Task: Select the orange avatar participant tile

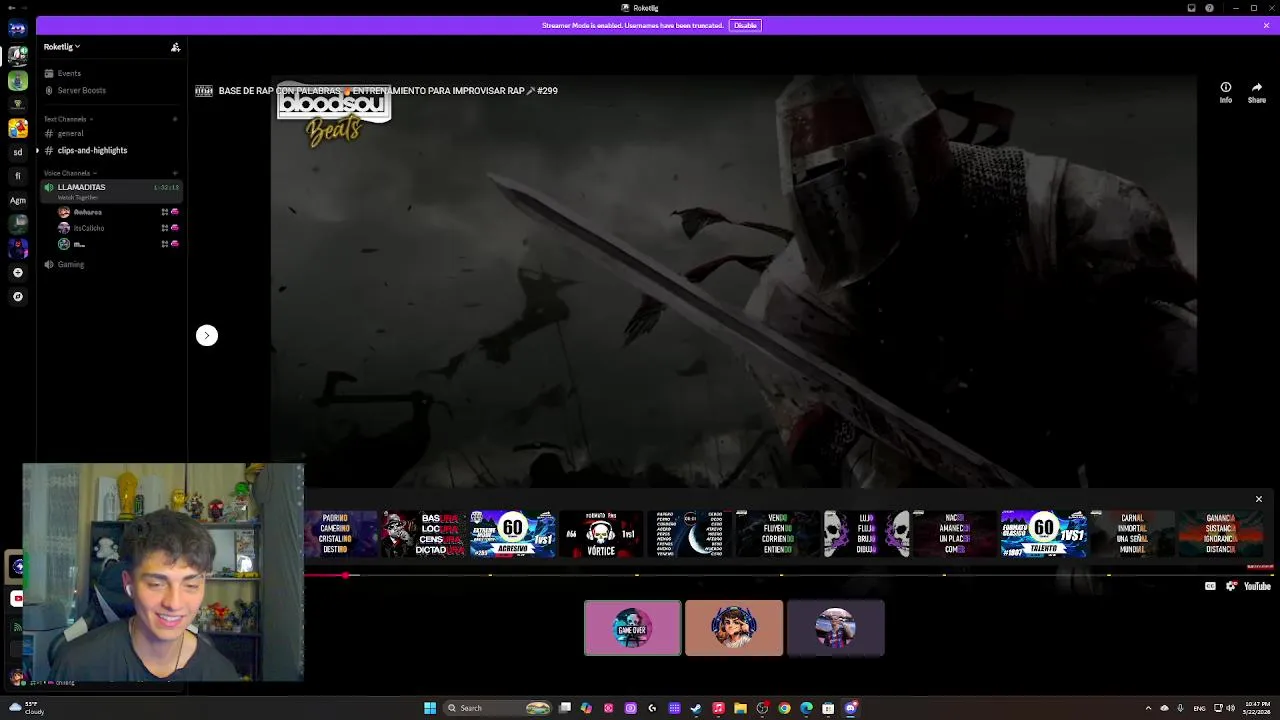Action: pyautogui.click(x=734, y=628)
